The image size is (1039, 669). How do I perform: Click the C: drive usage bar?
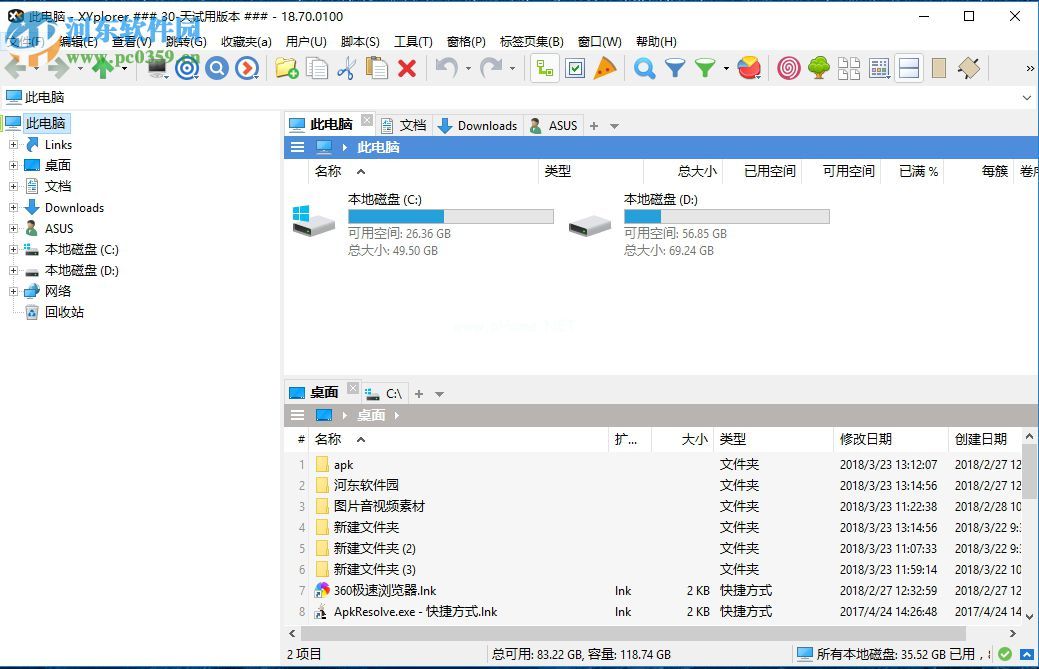click(450, 216)
